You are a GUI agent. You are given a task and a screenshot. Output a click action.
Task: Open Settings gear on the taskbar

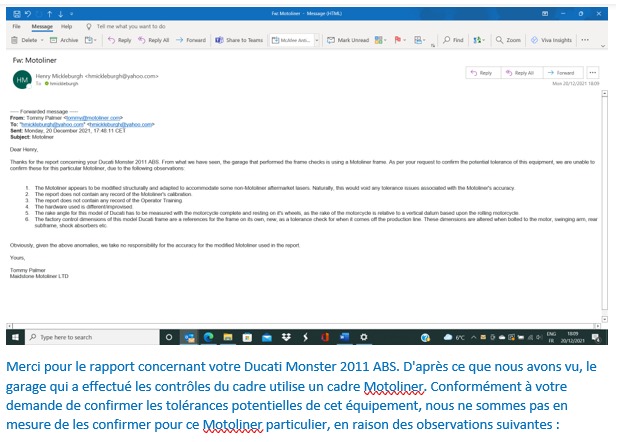[x=364, y=337]
